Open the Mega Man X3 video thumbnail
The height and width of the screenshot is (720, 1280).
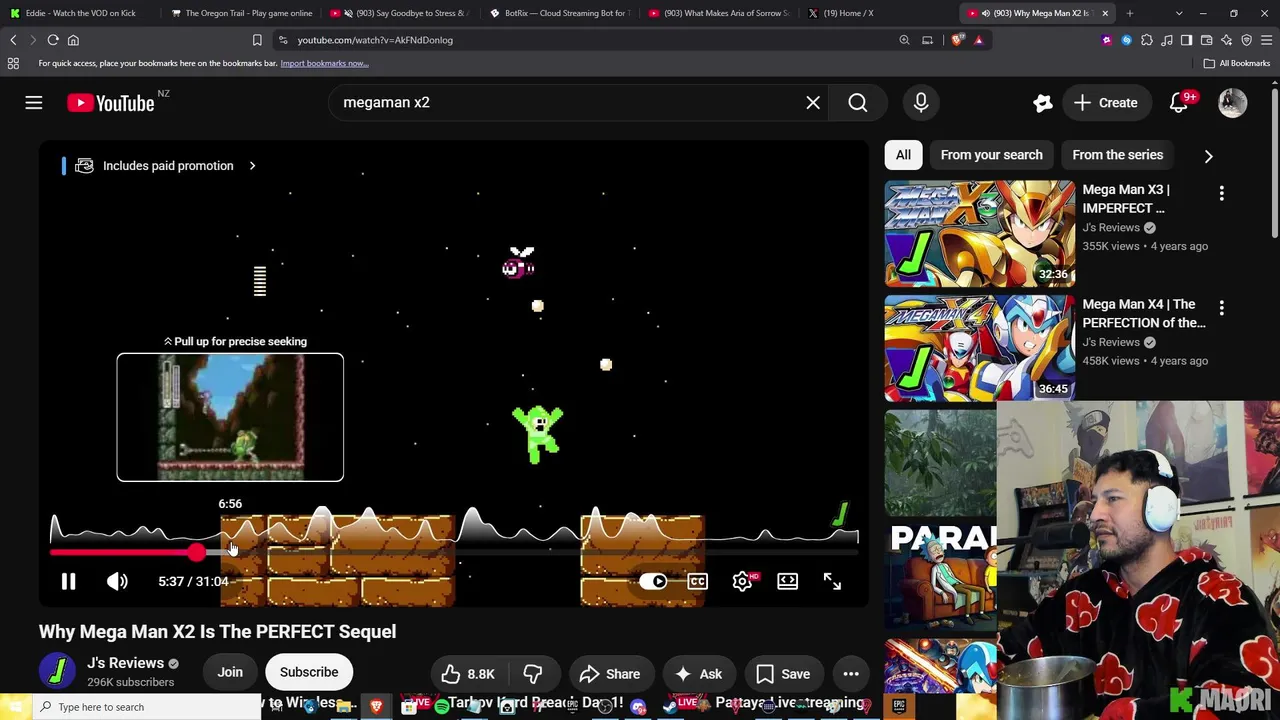pyautogui.click(x=980, y=234)
